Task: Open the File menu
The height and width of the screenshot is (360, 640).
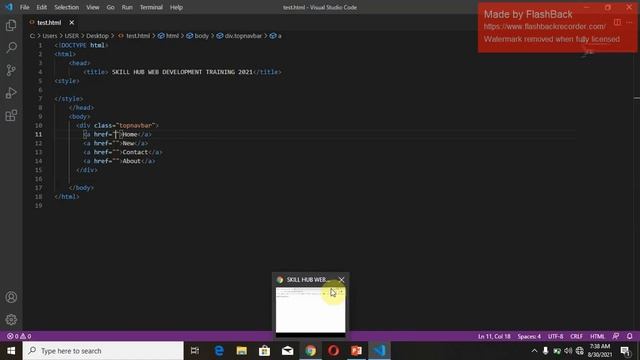Action: 24,7
